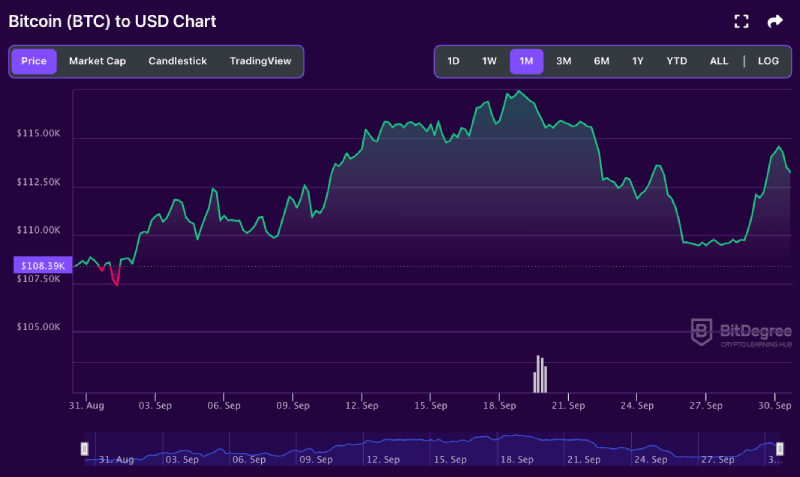Viewport: 800px width, 477px height.
Task: Grab the right navigator range handle
Action: coord(780,448)
